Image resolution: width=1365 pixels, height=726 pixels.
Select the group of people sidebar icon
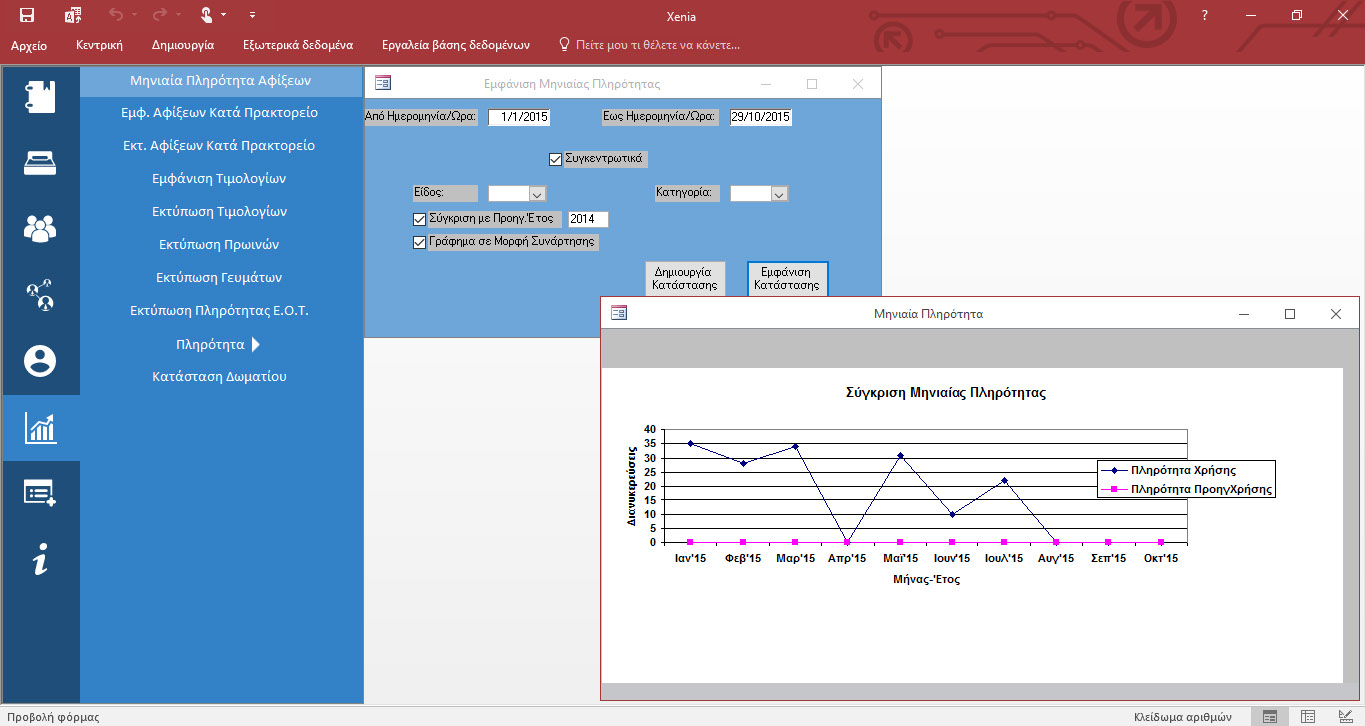click(40, 229)
